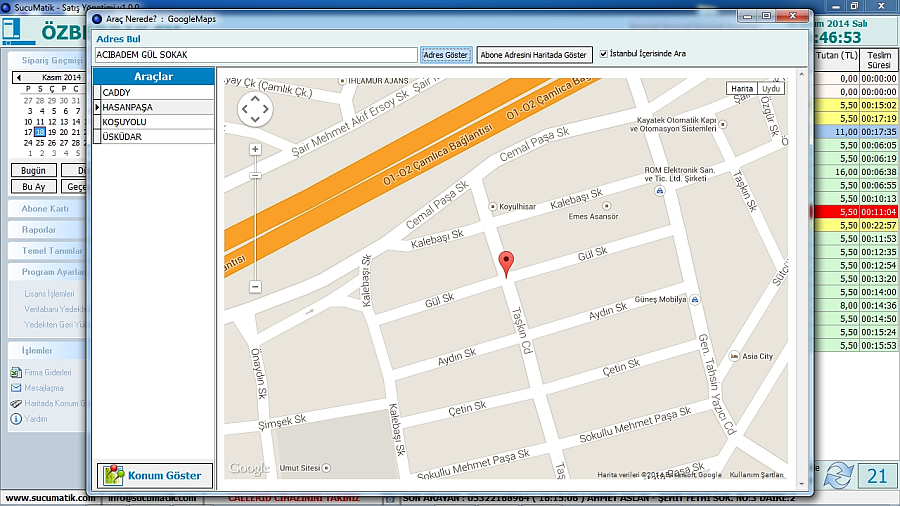The image size is (900, 506).
Task: Click the Teslim Süresi column header
Action: pos(879,60)
